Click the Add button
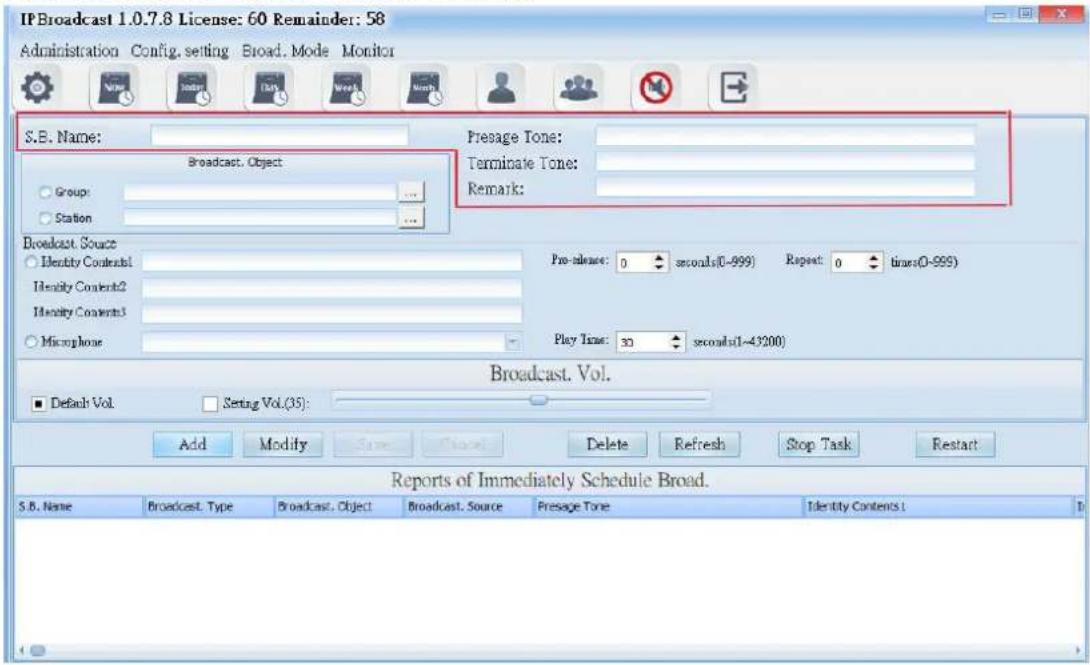 coord(193,444)
